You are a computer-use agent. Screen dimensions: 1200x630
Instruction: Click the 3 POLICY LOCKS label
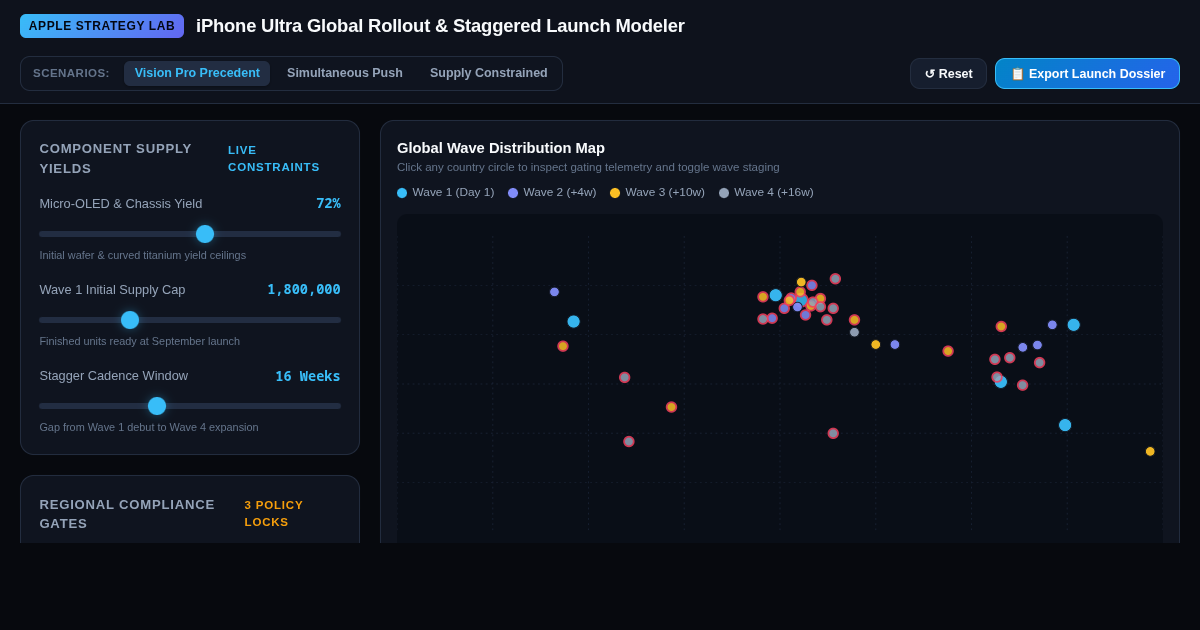pyautogui.click(x=274, y=514)
